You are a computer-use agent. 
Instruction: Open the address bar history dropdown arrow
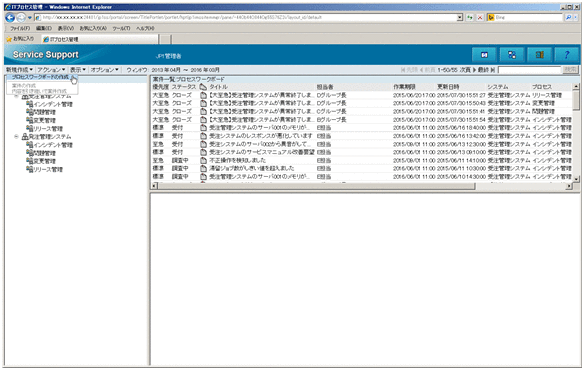point(460,18)
